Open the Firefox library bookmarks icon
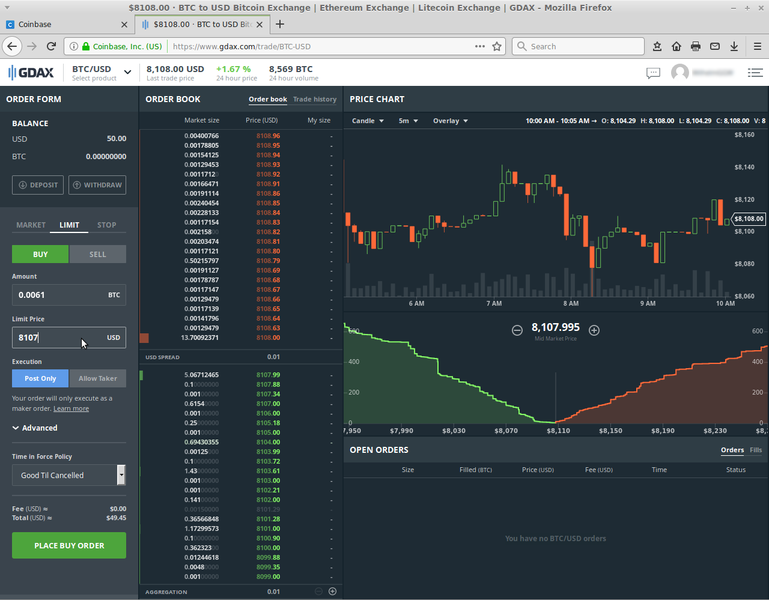The width and height of the screenshot is (769, 600). tap(657, 46)
